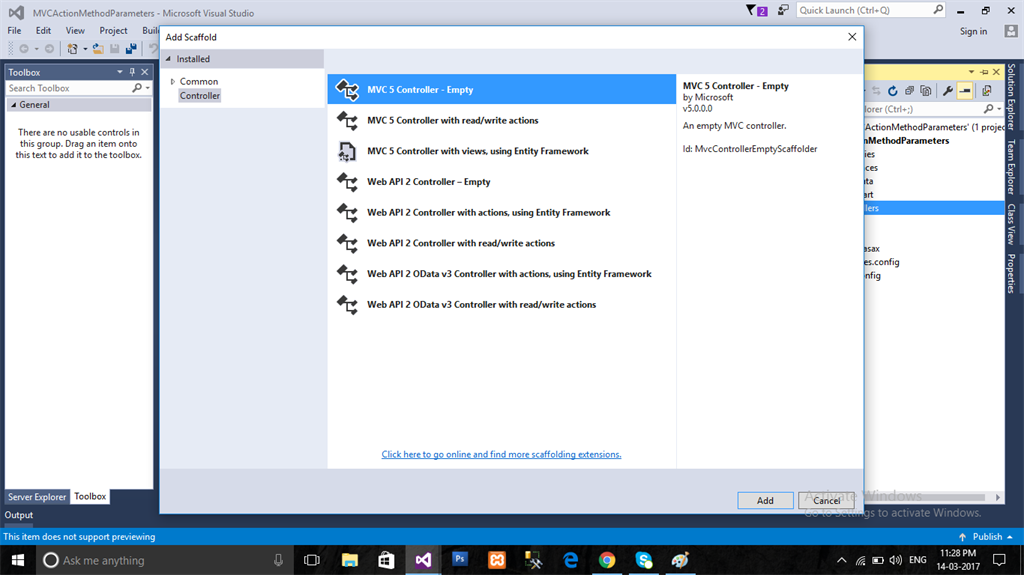Screen dimensions: 1024x575
Task: Click Collapse All in Solution Explorer
Action: click(x=909, y=91)
